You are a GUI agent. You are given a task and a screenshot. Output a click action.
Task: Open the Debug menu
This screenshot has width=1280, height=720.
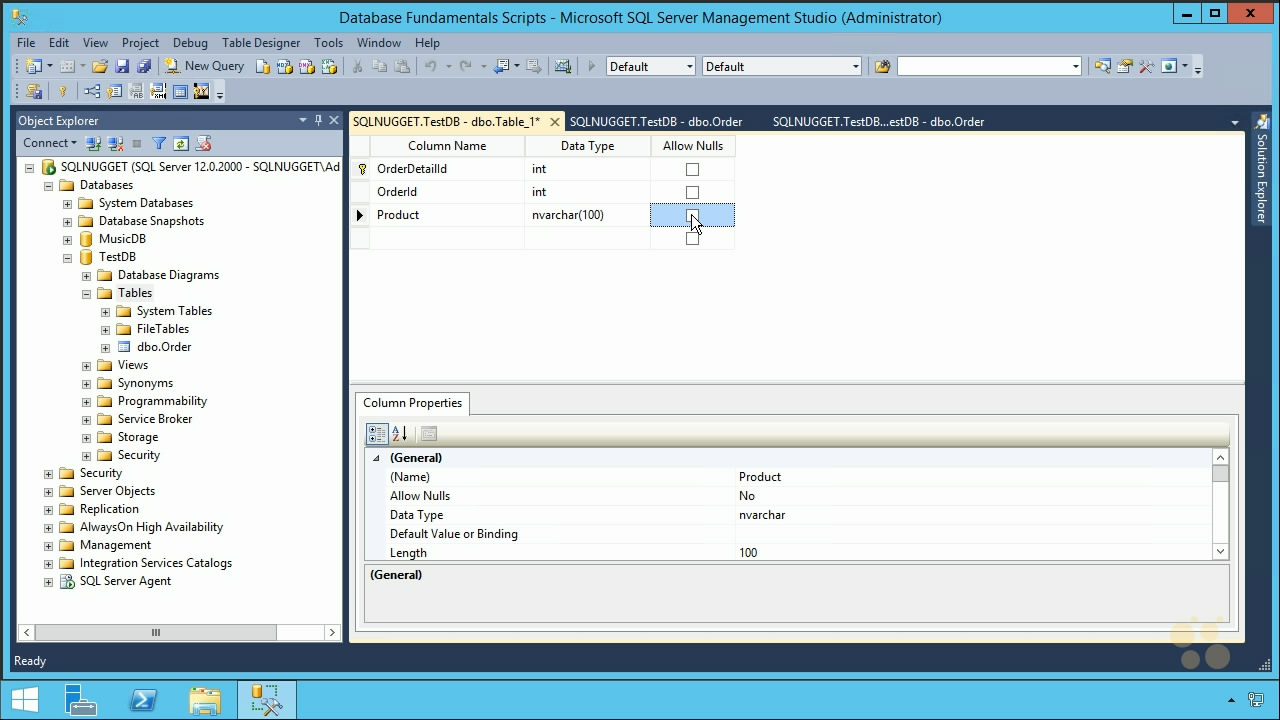[190, 43]
